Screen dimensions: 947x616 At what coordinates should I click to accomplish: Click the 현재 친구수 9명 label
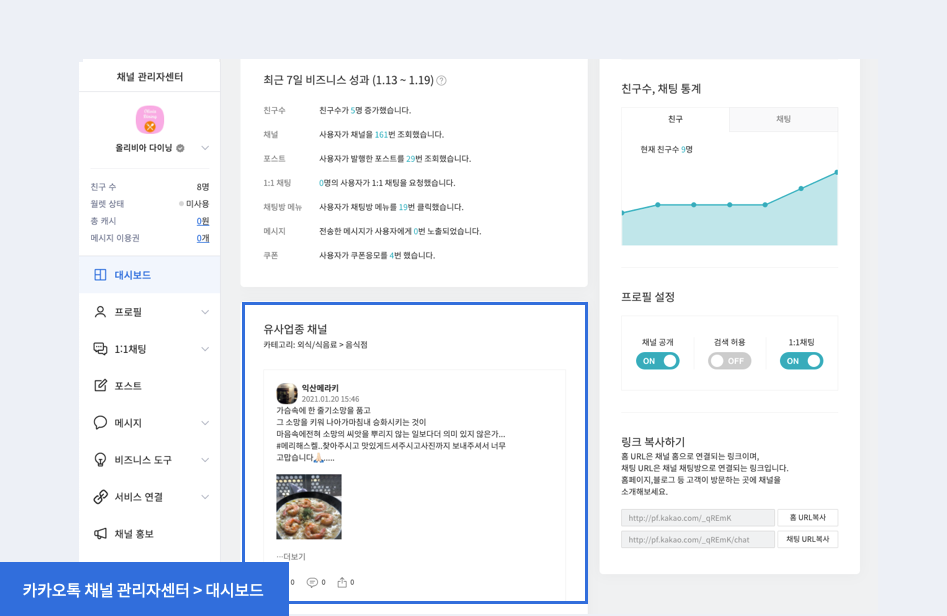tap(667, 149)
